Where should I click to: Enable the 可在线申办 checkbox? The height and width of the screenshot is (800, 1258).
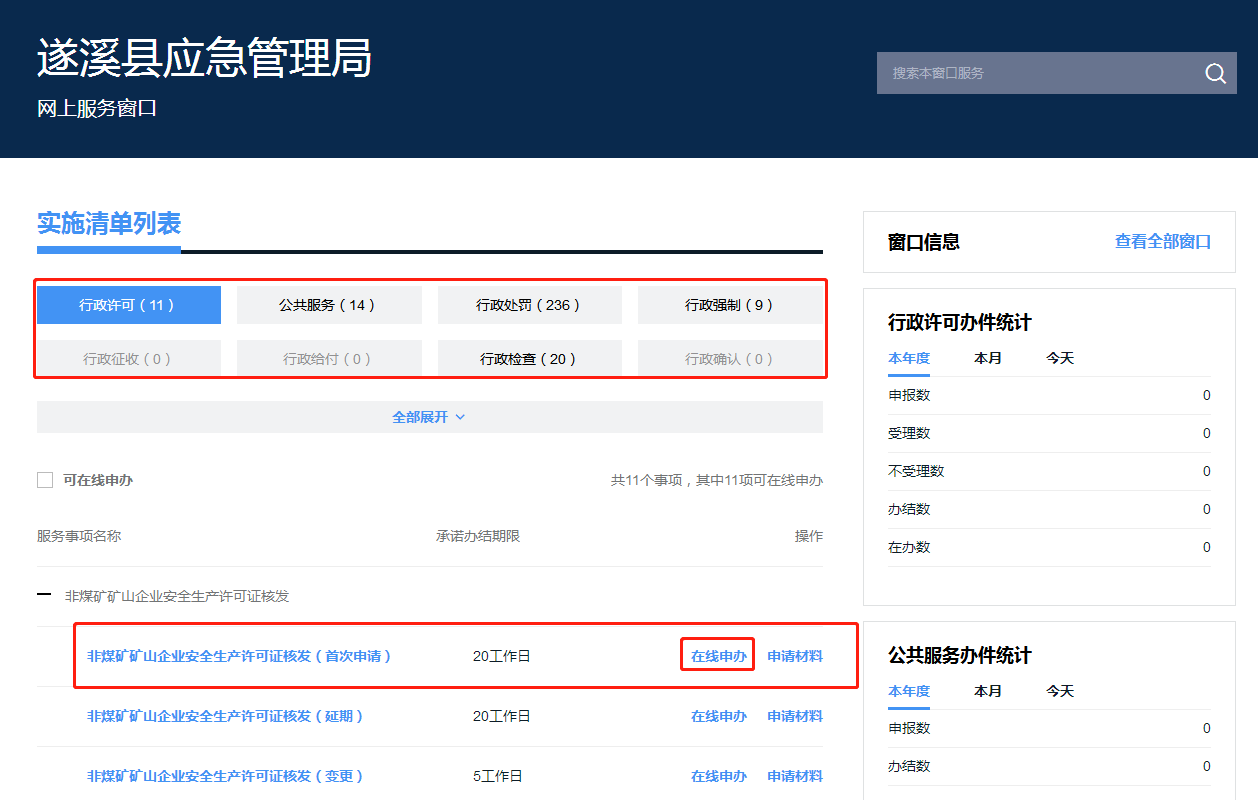pos(45,480)
